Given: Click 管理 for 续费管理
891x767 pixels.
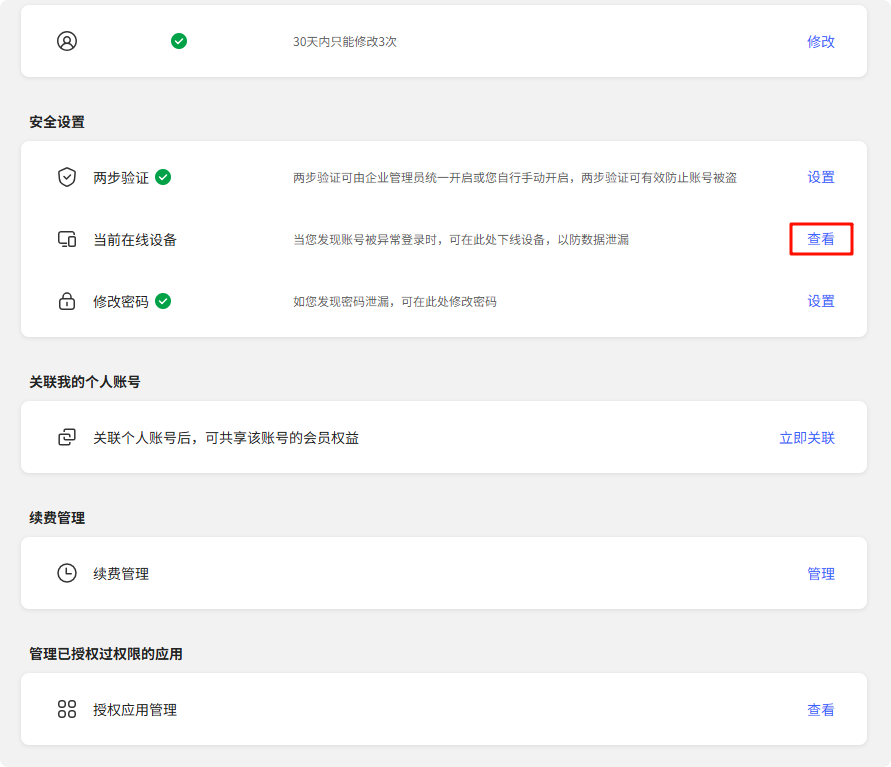Looking at the screenshot, I should click(x=821, y=574).
